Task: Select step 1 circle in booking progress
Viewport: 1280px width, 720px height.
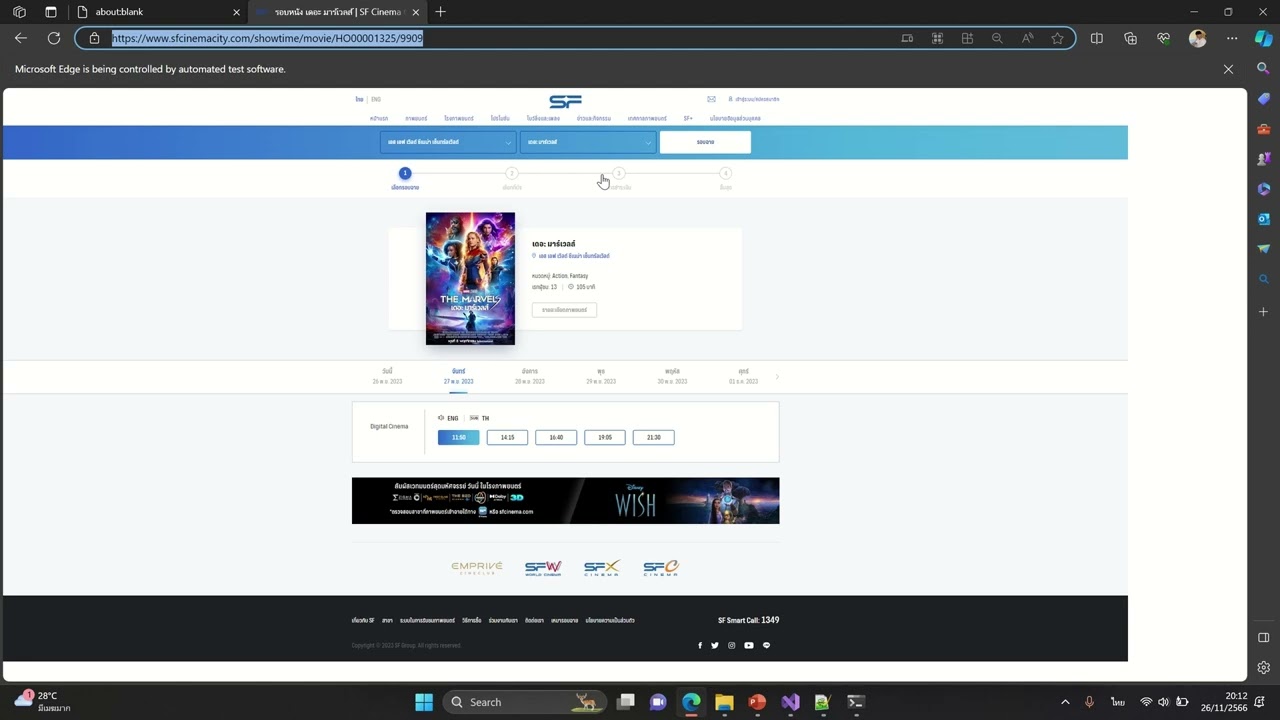Action: pyautogui.click(x=405, y=173)
